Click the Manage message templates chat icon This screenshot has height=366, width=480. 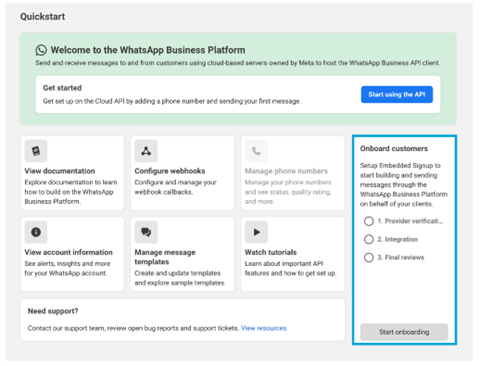point(146,232)
